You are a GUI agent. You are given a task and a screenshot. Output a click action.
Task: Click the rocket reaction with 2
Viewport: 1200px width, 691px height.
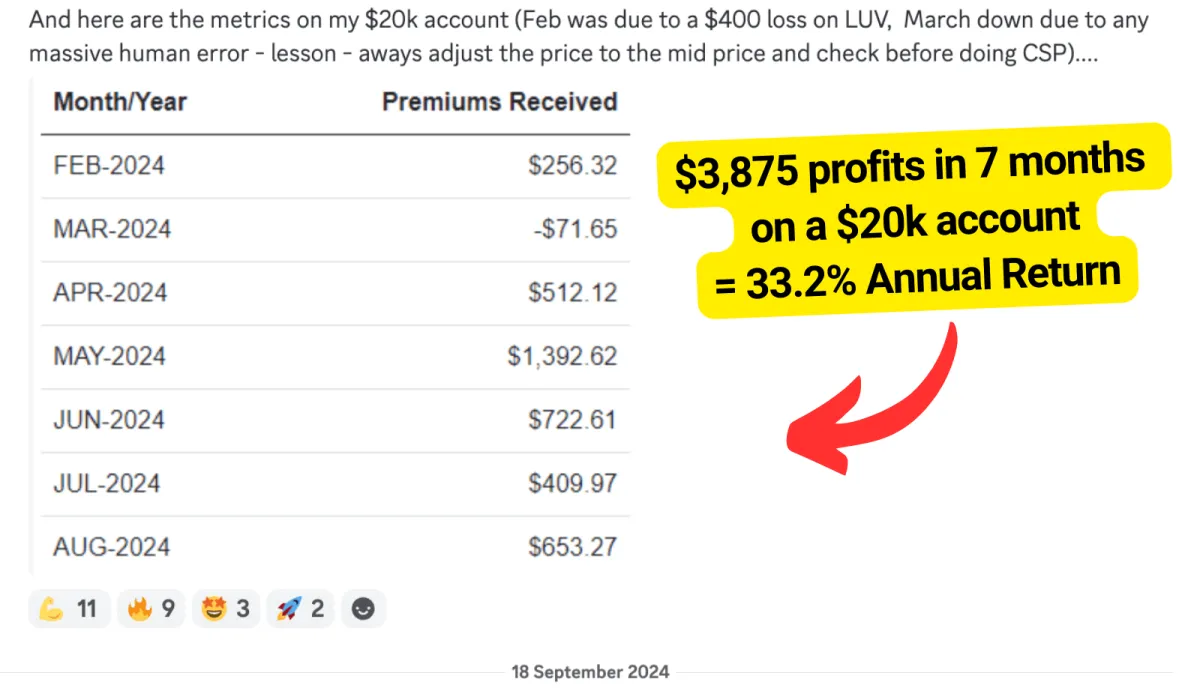coord(300,608)
